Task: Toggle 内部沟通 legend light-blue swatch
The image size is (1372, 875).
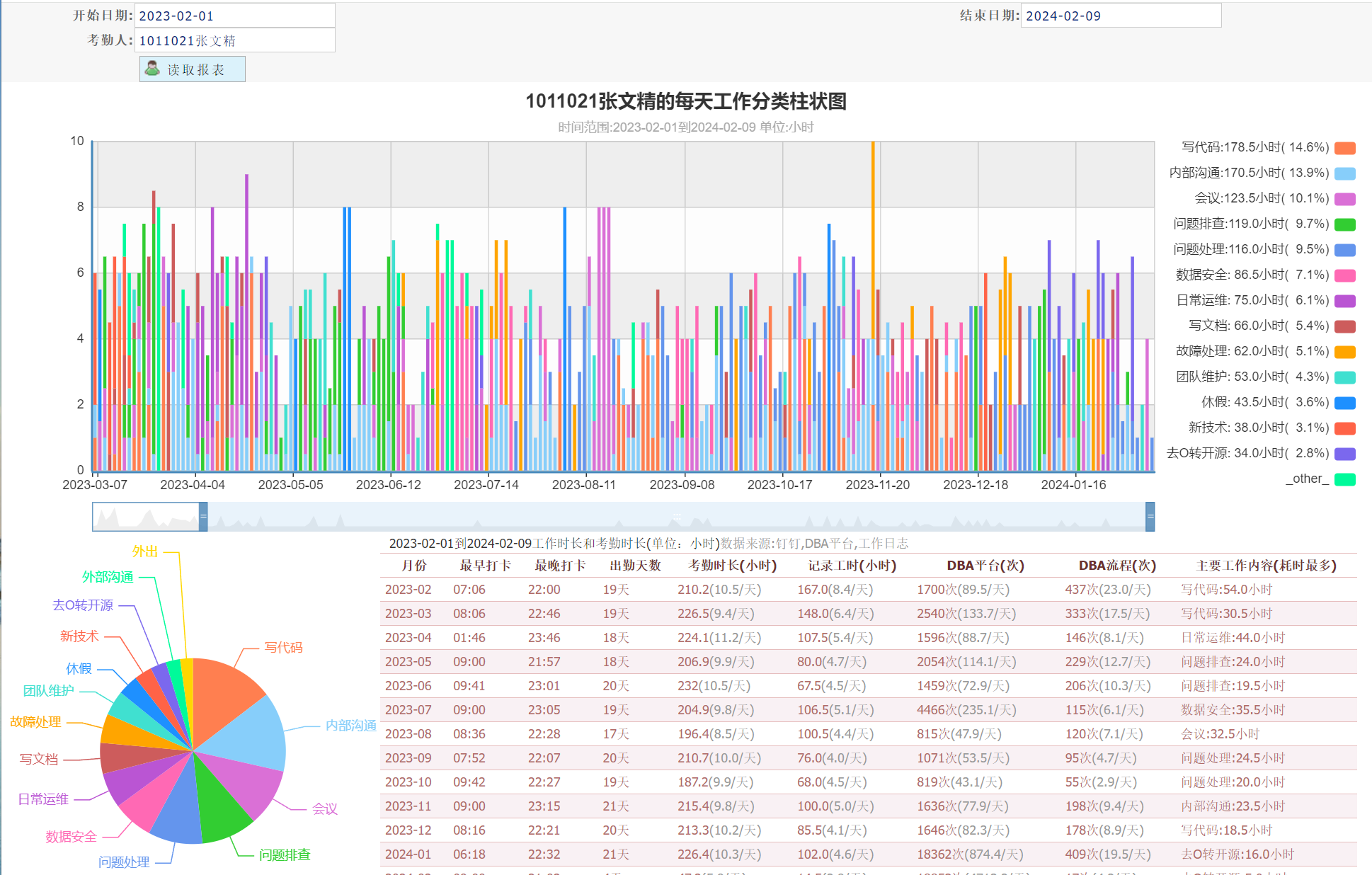Action: coord(1344,173)
